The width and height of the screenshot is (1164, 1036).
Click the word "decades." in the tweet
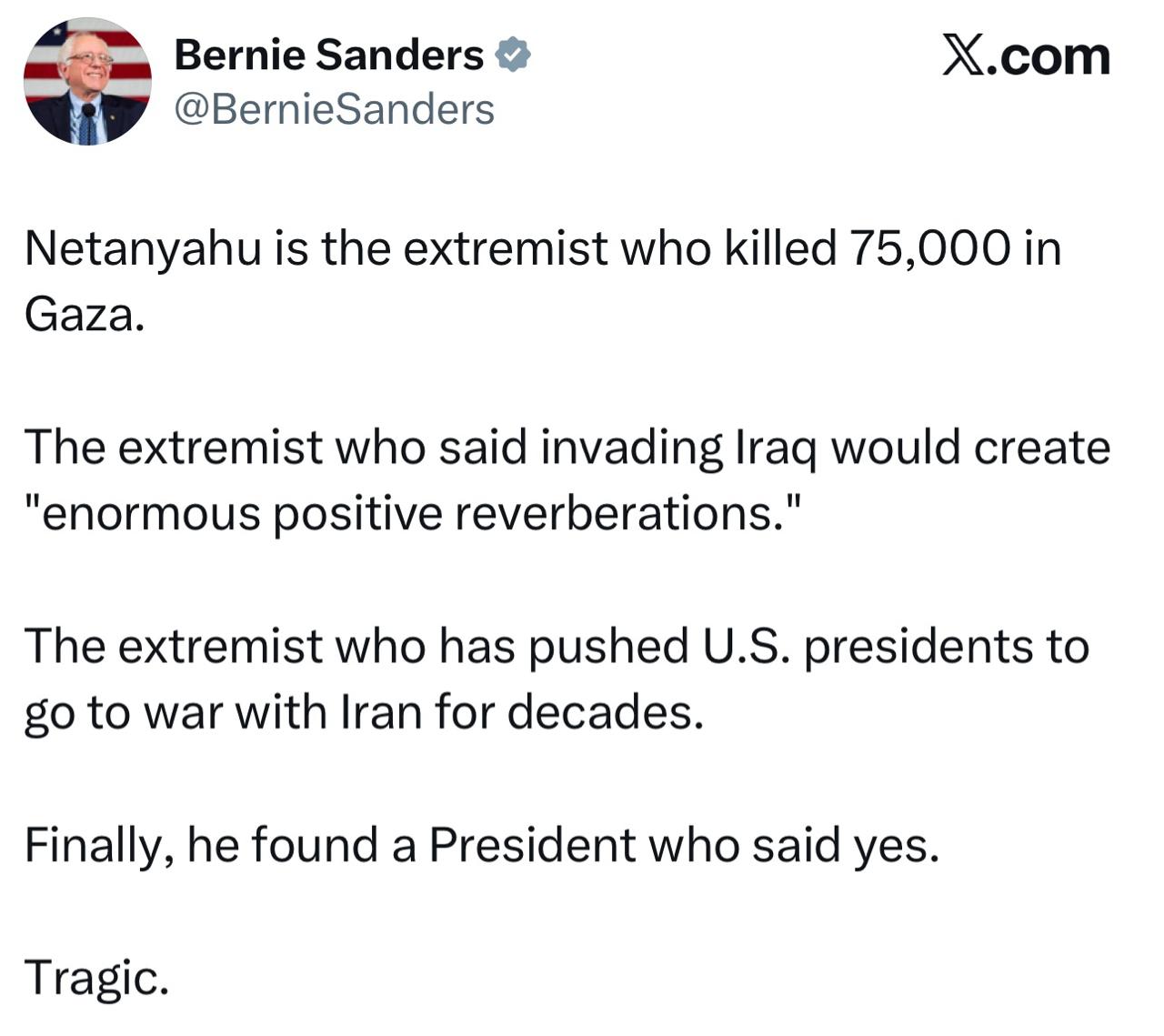click(x=606, y=712)
